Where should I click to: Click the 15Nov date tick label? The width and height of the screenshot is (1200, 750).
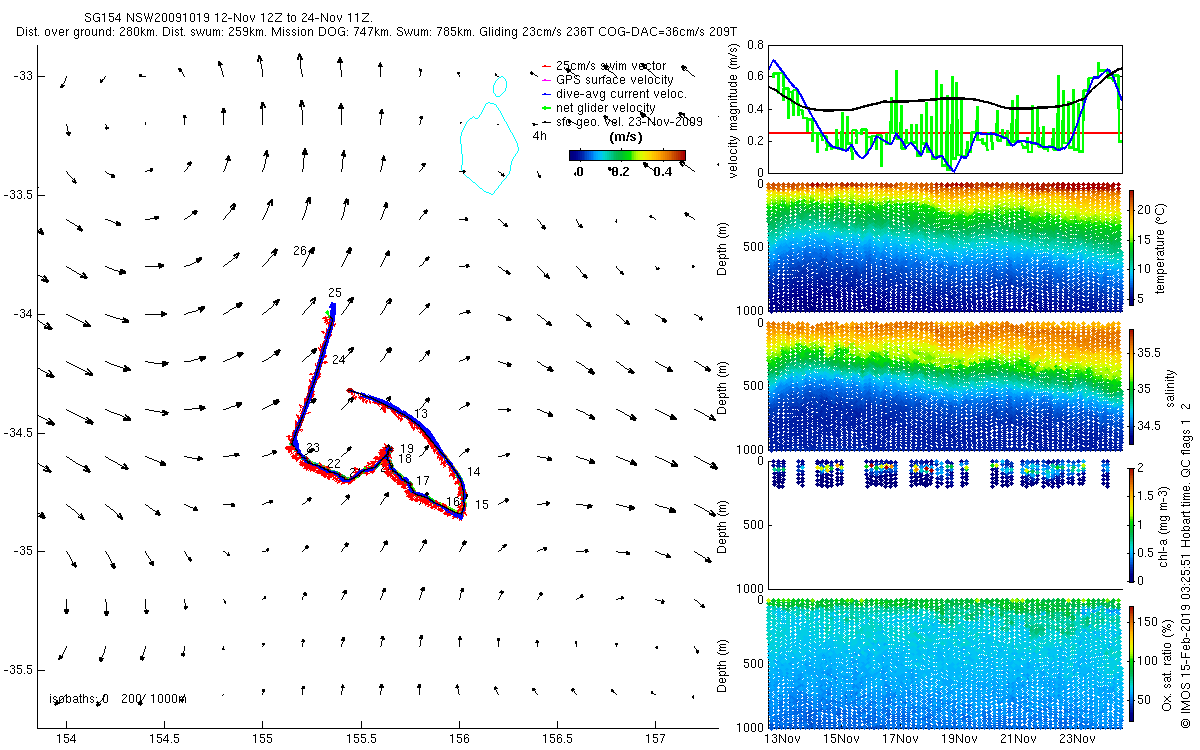(x=841, y=739)
